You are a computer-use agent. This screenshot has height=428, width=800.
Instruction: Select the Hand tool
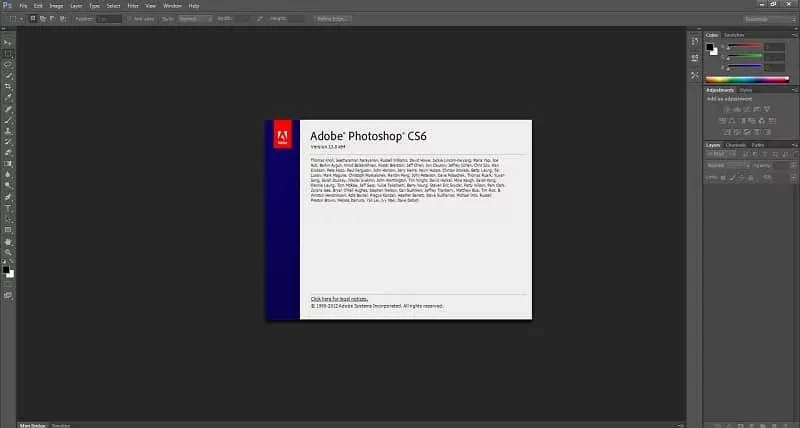pos(8,240)
